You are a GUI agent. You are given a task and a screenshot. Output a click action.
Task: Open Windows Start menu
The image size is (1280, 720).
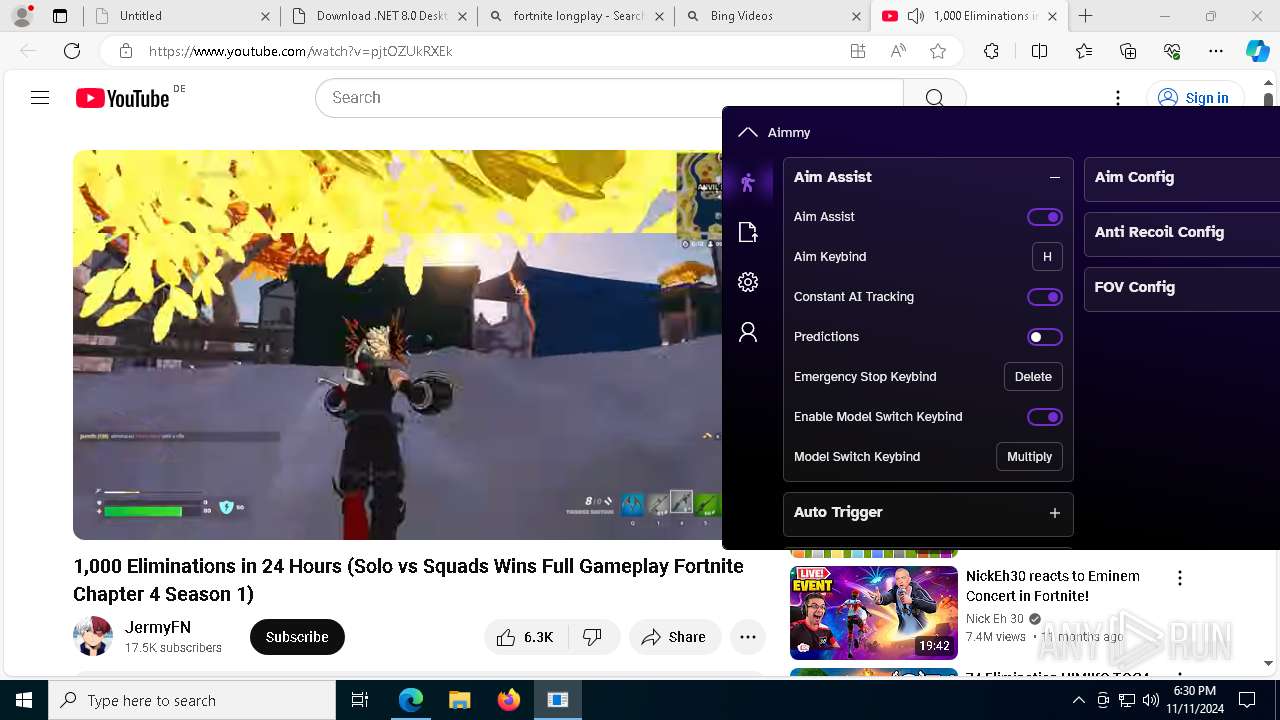(24, 700)
